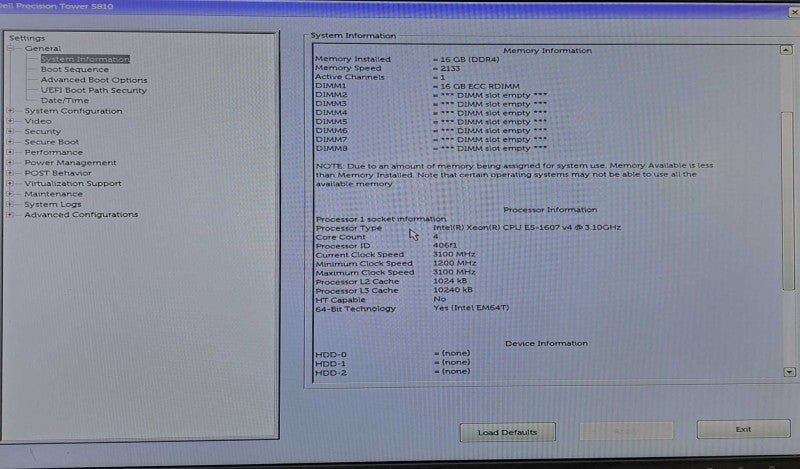Screen dimensions: 800x469
Task: Click 64-Bit Technology Yes (Intel EM64T) value
Action: (471, 308)
